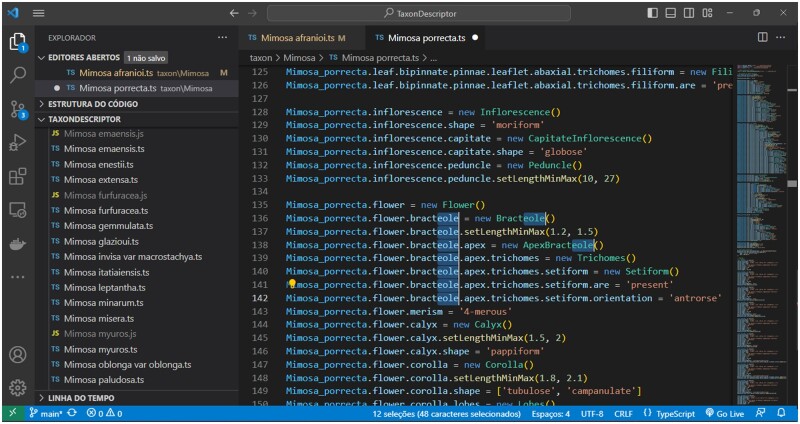Open the hamburger application menu
The height and width of the screenshot is (424, 800).
pos(39,13)
